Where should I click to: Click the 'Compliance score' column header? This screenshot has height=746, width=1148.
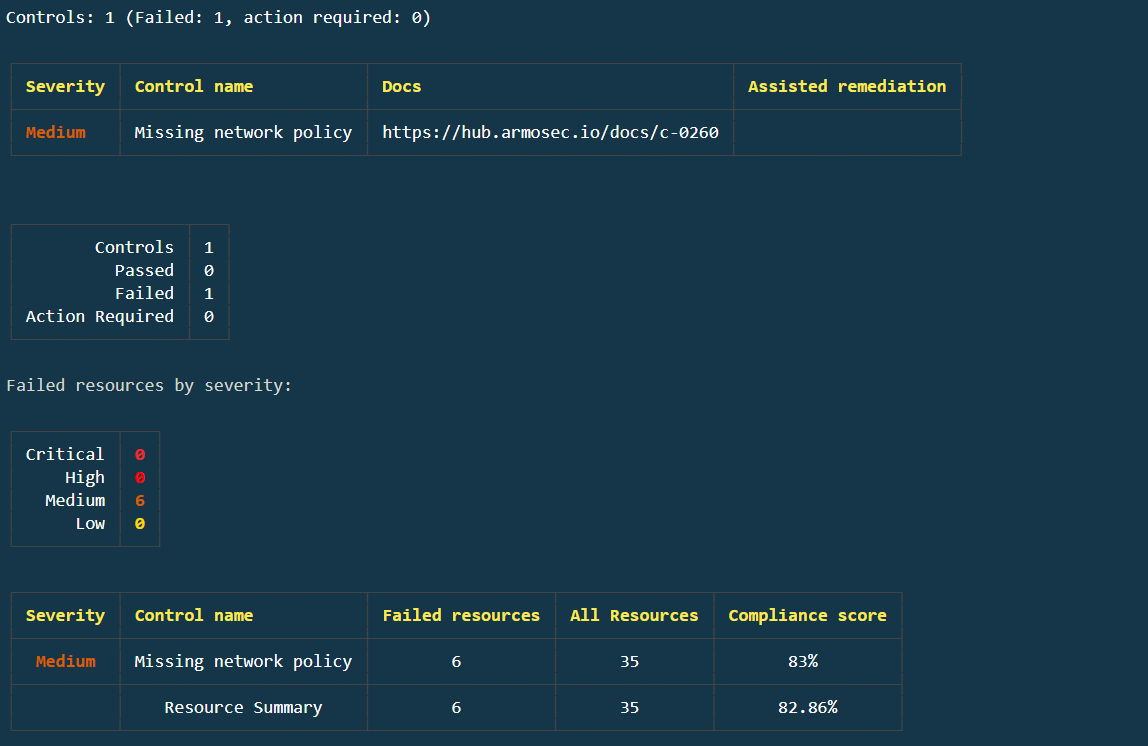click(808, 616)
